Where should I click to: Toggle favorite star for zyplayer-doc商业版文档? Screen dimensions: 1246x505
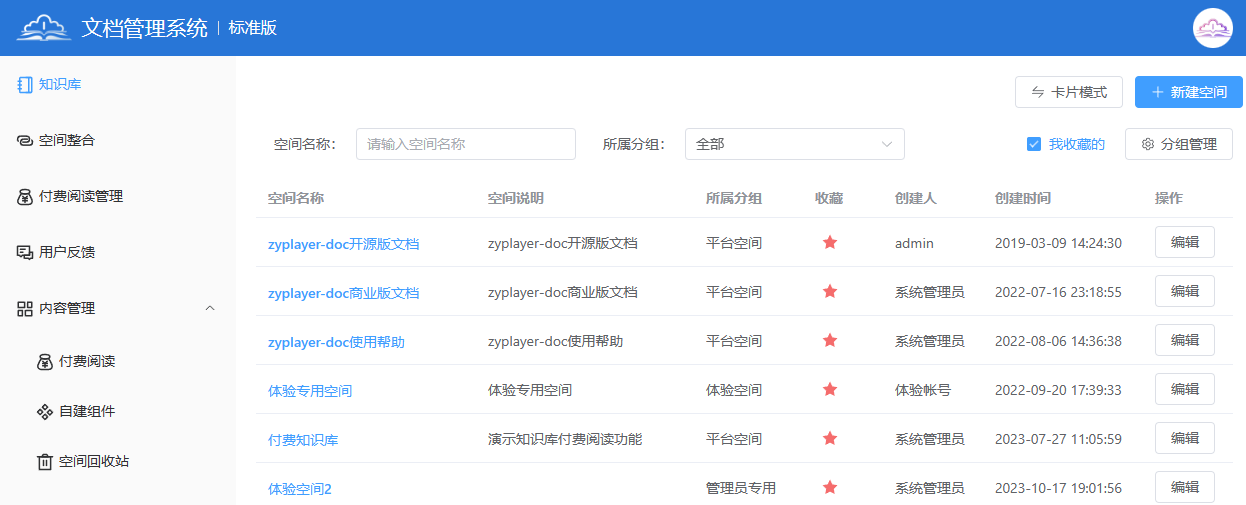click(x=829, y=291)
